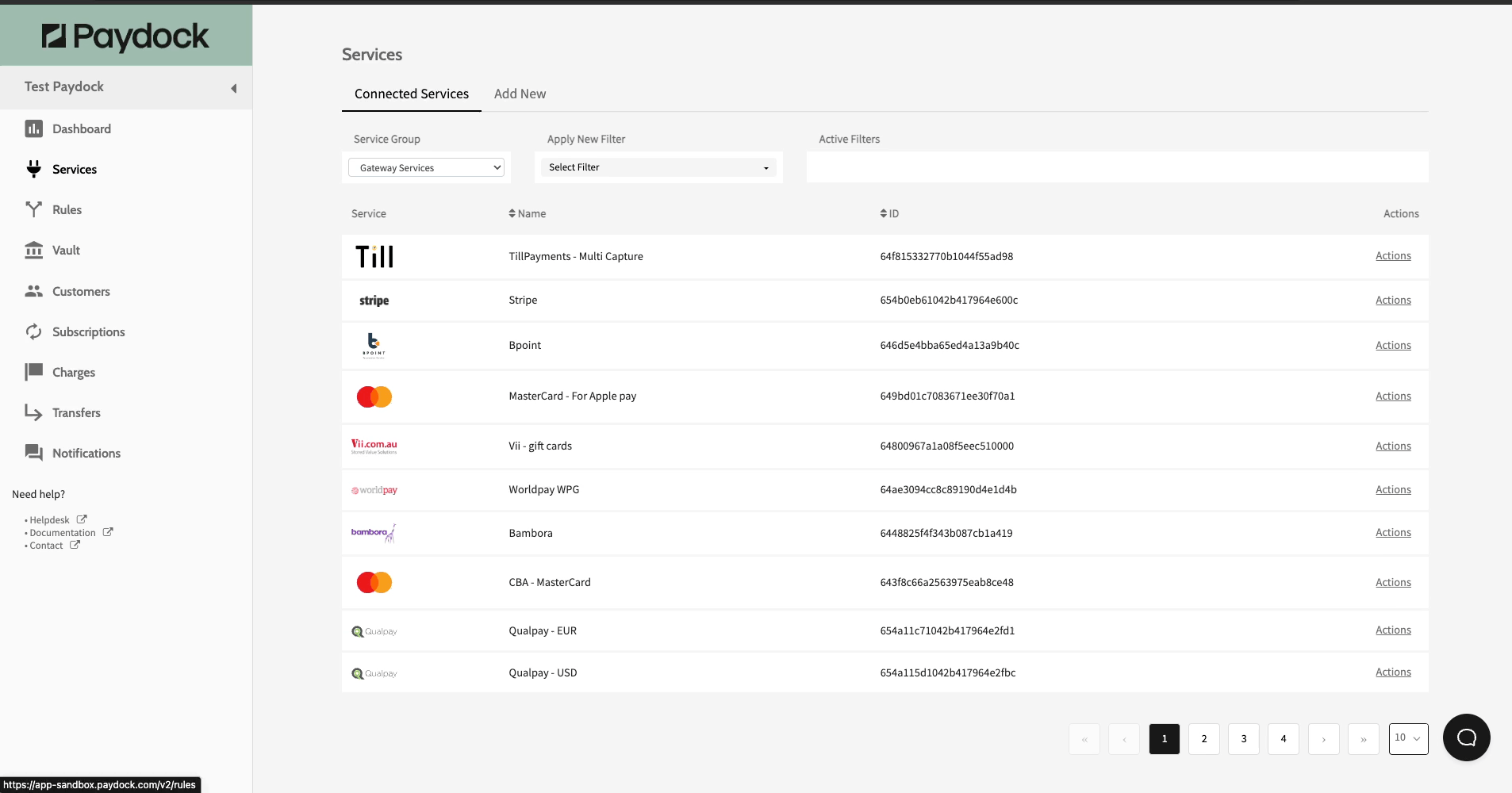Image resolution: width=1512 pixels, height=793 pixels.
Task: Collapse the Test Paydock sidebar arrow
Action: (233, 88)
